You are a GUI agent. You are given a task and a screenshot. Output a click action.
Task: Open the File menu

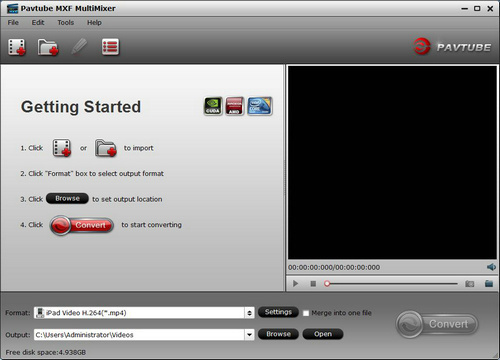click(x=13, y=23)
